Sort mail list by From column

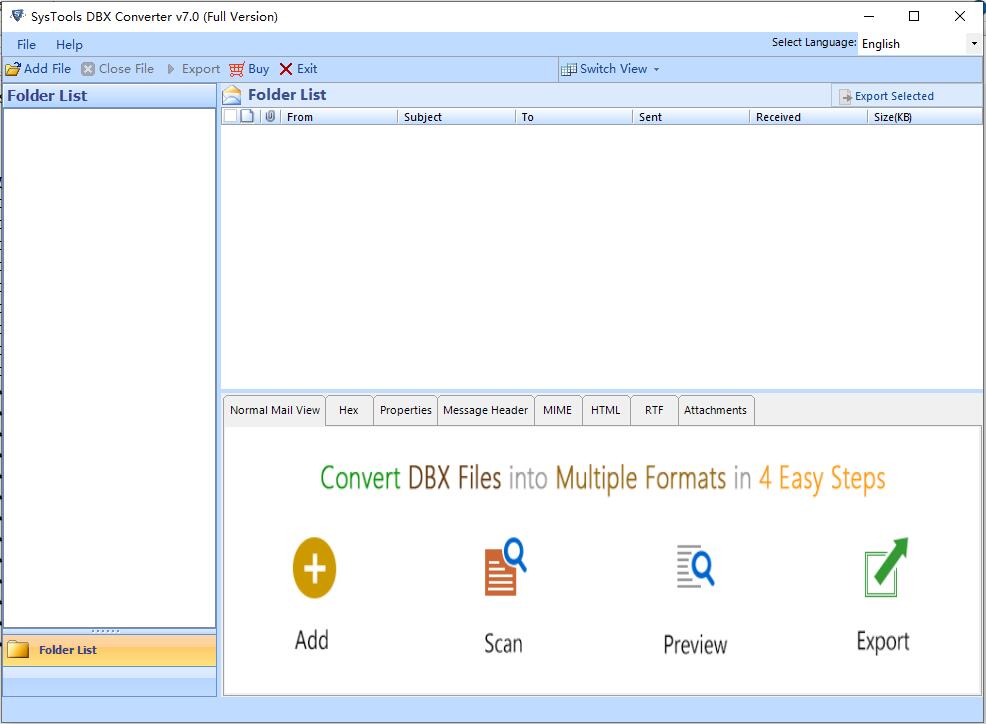(x=339, y=117)
